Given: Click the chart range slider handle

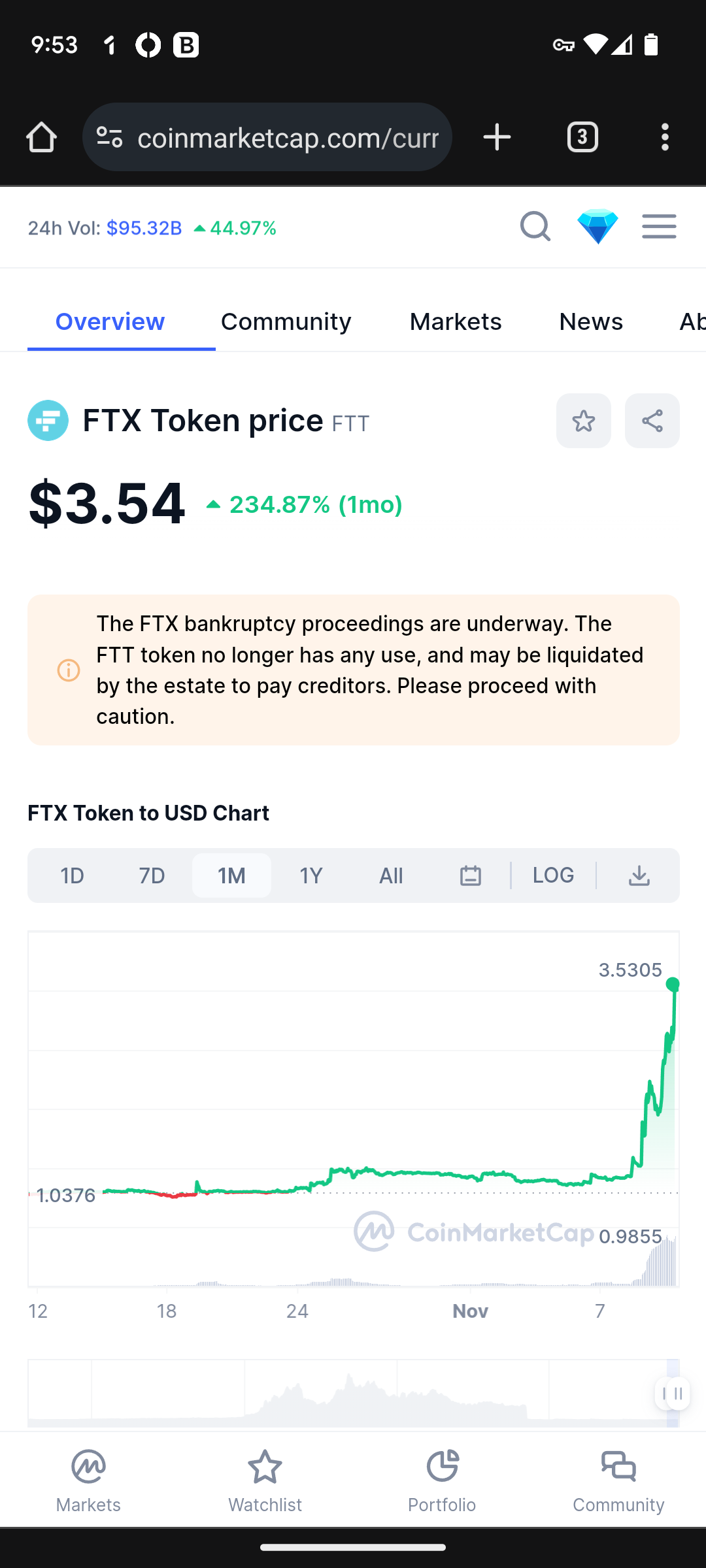Looking at the screenshot, I should click(x=673, y=1394).
